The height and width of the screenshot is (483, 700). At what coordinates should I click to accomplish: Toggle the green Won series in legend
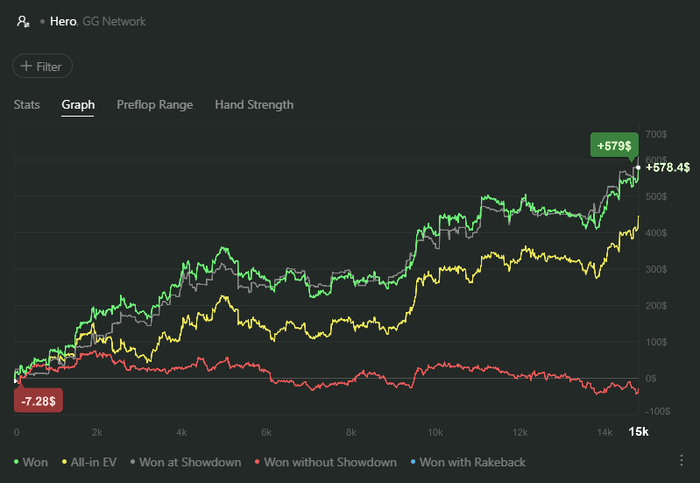pos(31,462)
